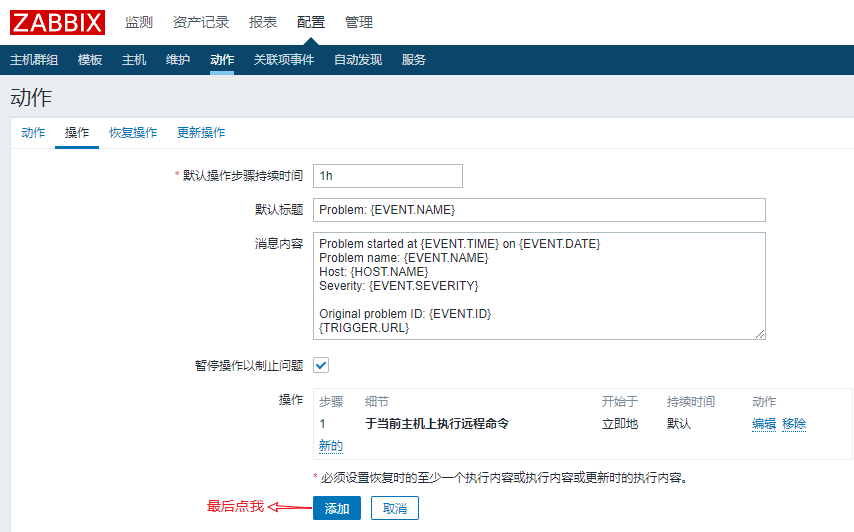Image resolution: width=854 pixels, height=532 pixels.
Task: Go to 模板 submenu
Action: [90, 60]
